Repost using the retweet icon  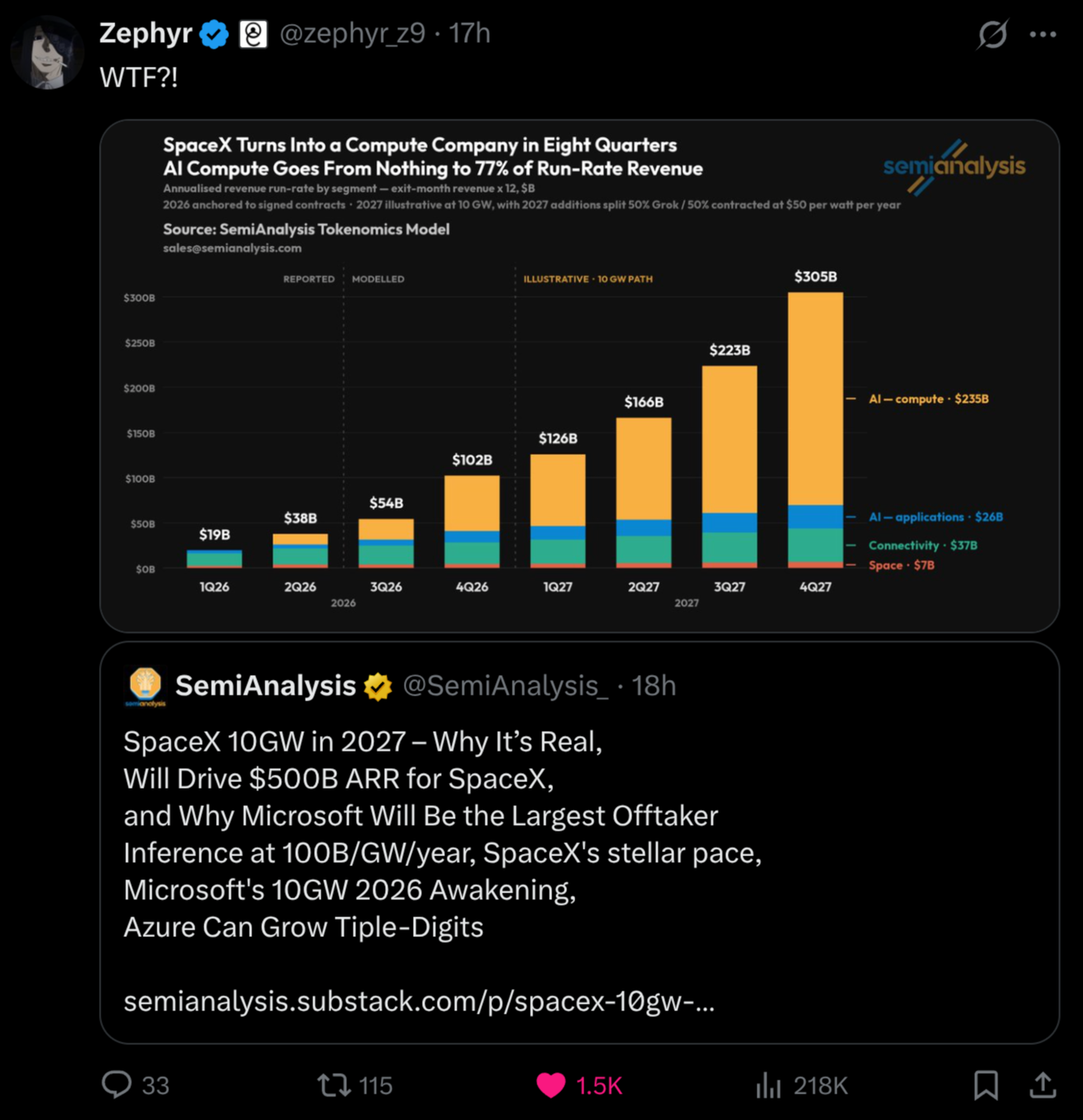334,1085
